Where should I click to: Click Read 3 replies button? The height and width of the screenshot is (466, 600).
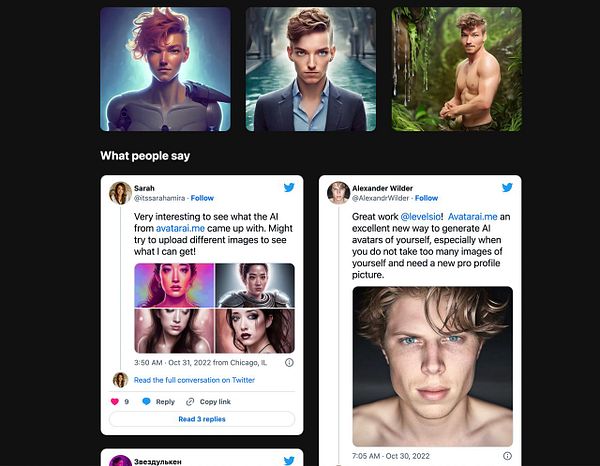click(x=202, y=419)
